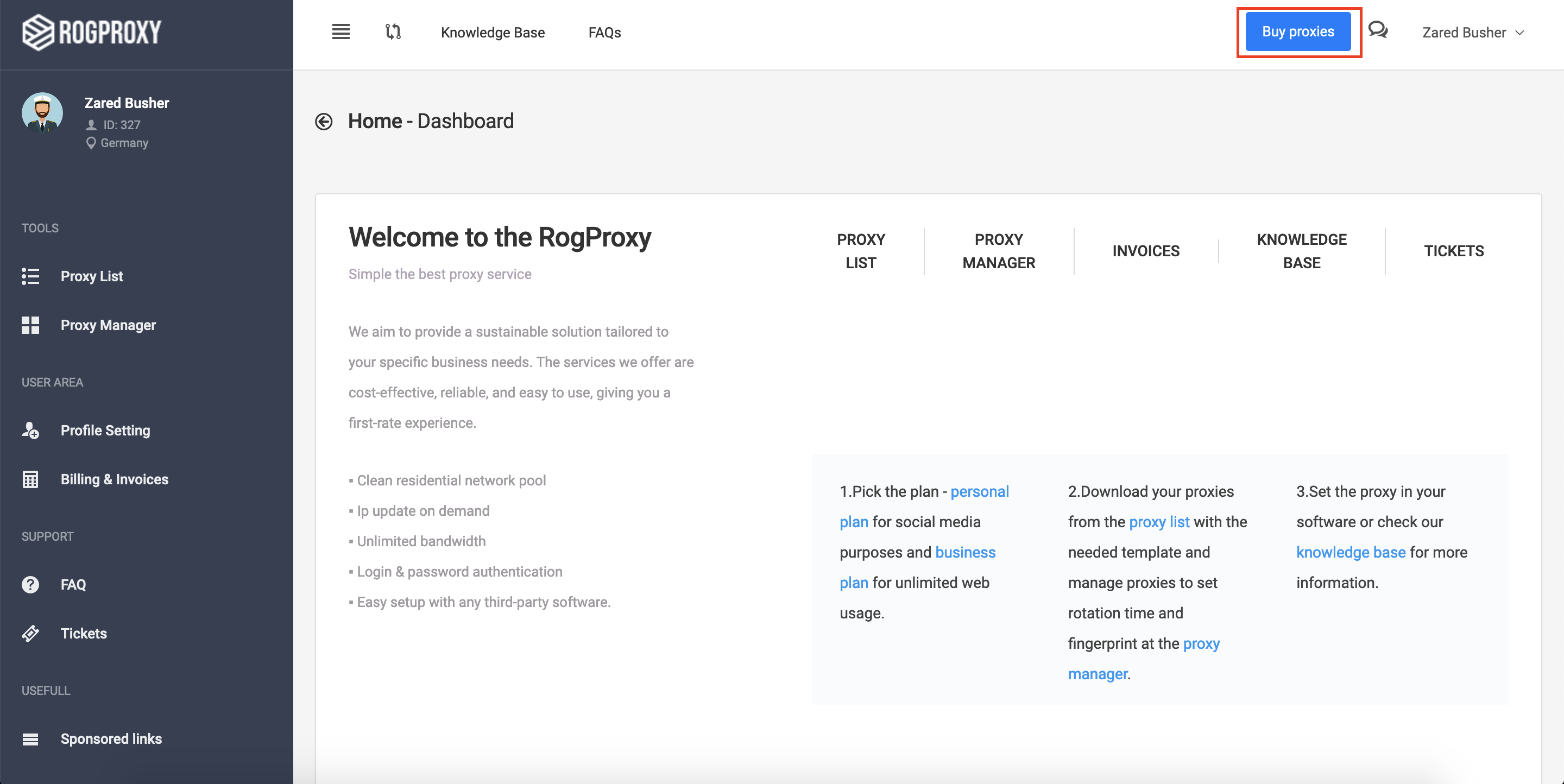Select the KNOWLEDGE BASE dashboard tab

click(x=1302, y=251)
